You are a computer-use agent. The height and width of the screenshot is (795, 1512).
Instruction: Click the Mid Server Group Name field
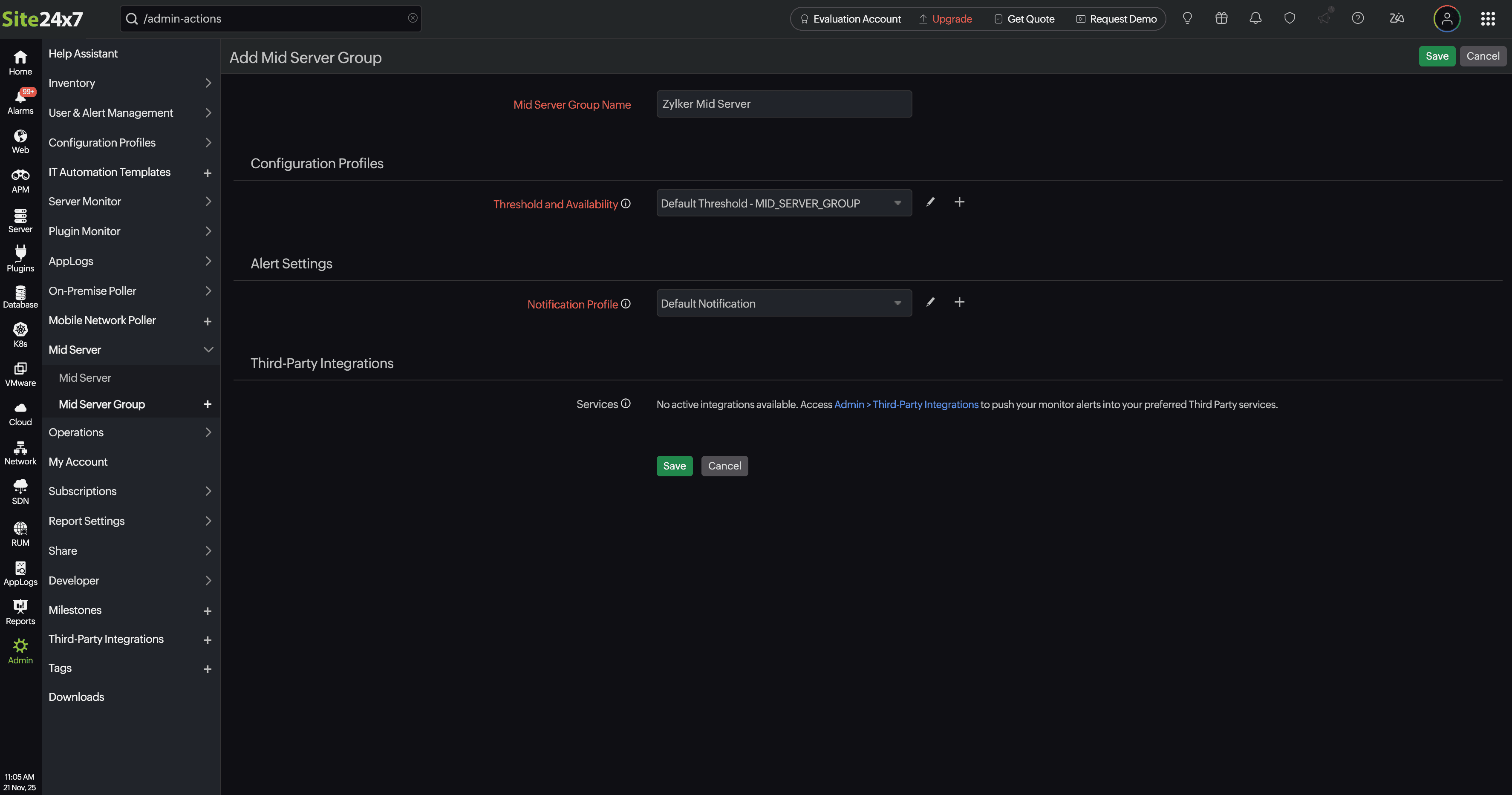[784, 104]
